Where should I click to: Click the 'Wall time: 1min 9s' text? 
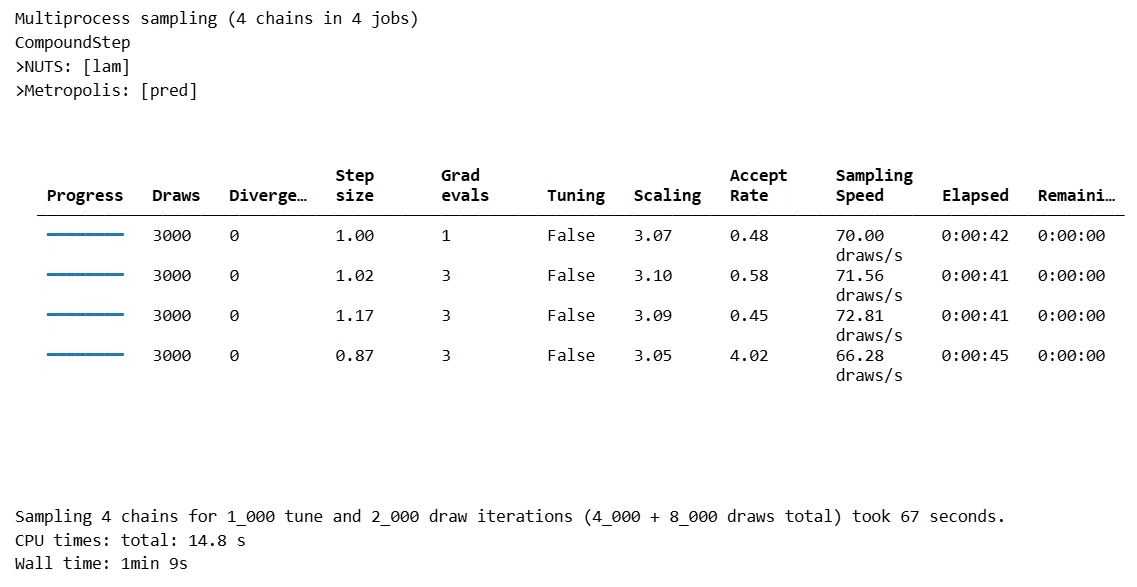point(101,563)
